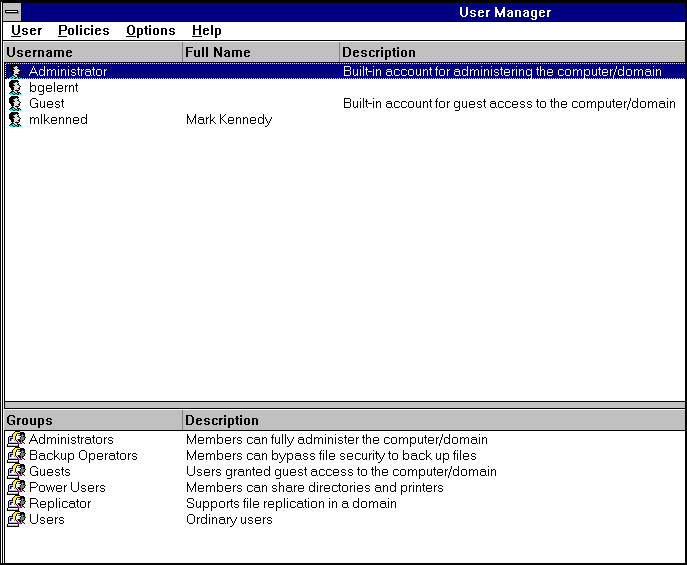This screenshot has width=687, height=565.
Task: Click the Administrators group icon
Action: [17, 439]
